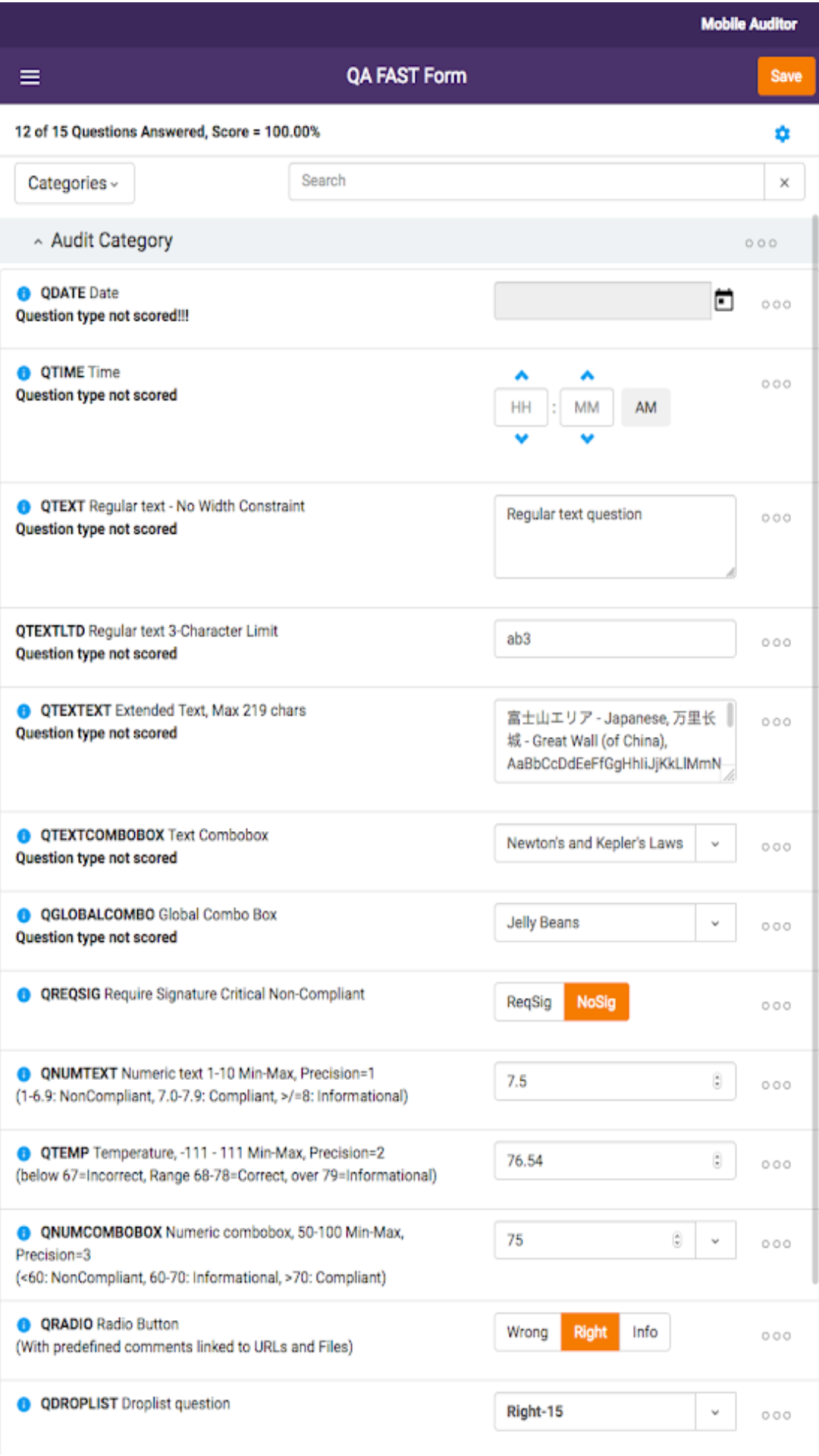Collapse the Audit Category section
819x1456 pixels.
[x=38, y=241]
